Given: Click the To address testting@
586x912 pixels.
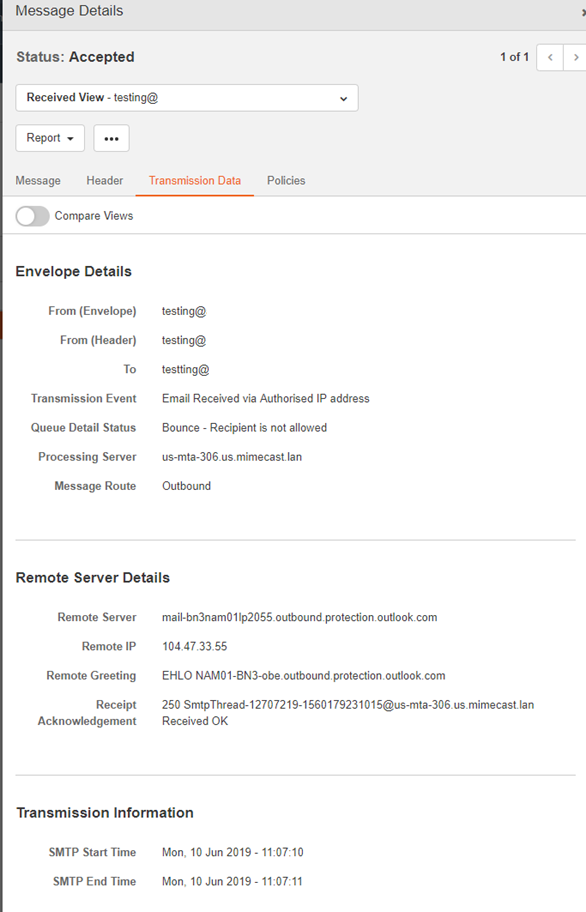Looking at the screenshot, I should (185, 370).
